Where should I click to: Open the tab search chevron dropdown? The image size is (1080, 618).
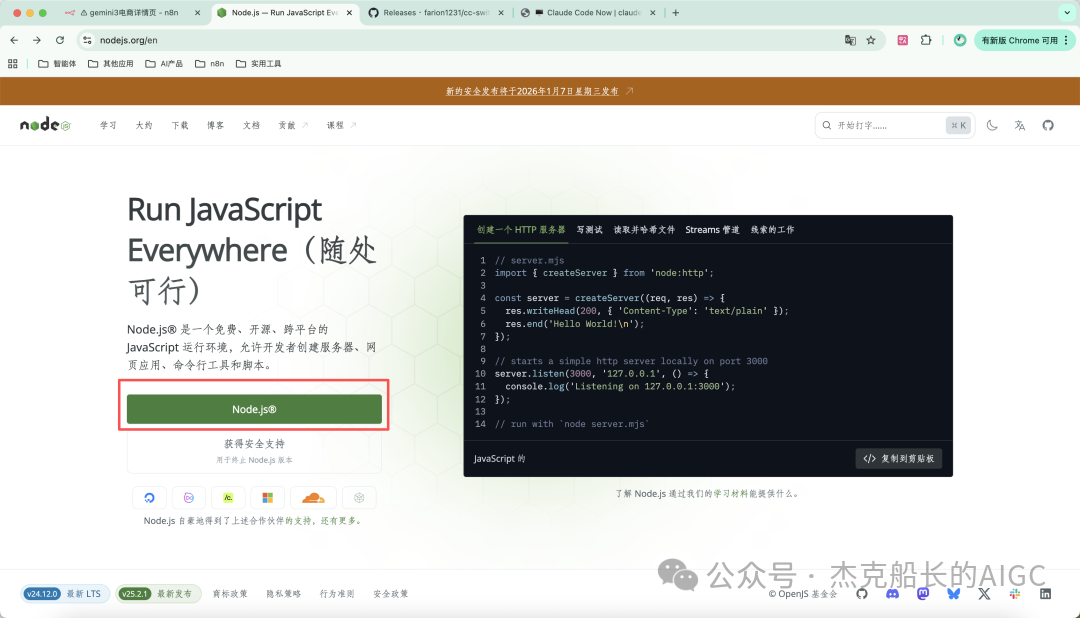[1067, 12]
